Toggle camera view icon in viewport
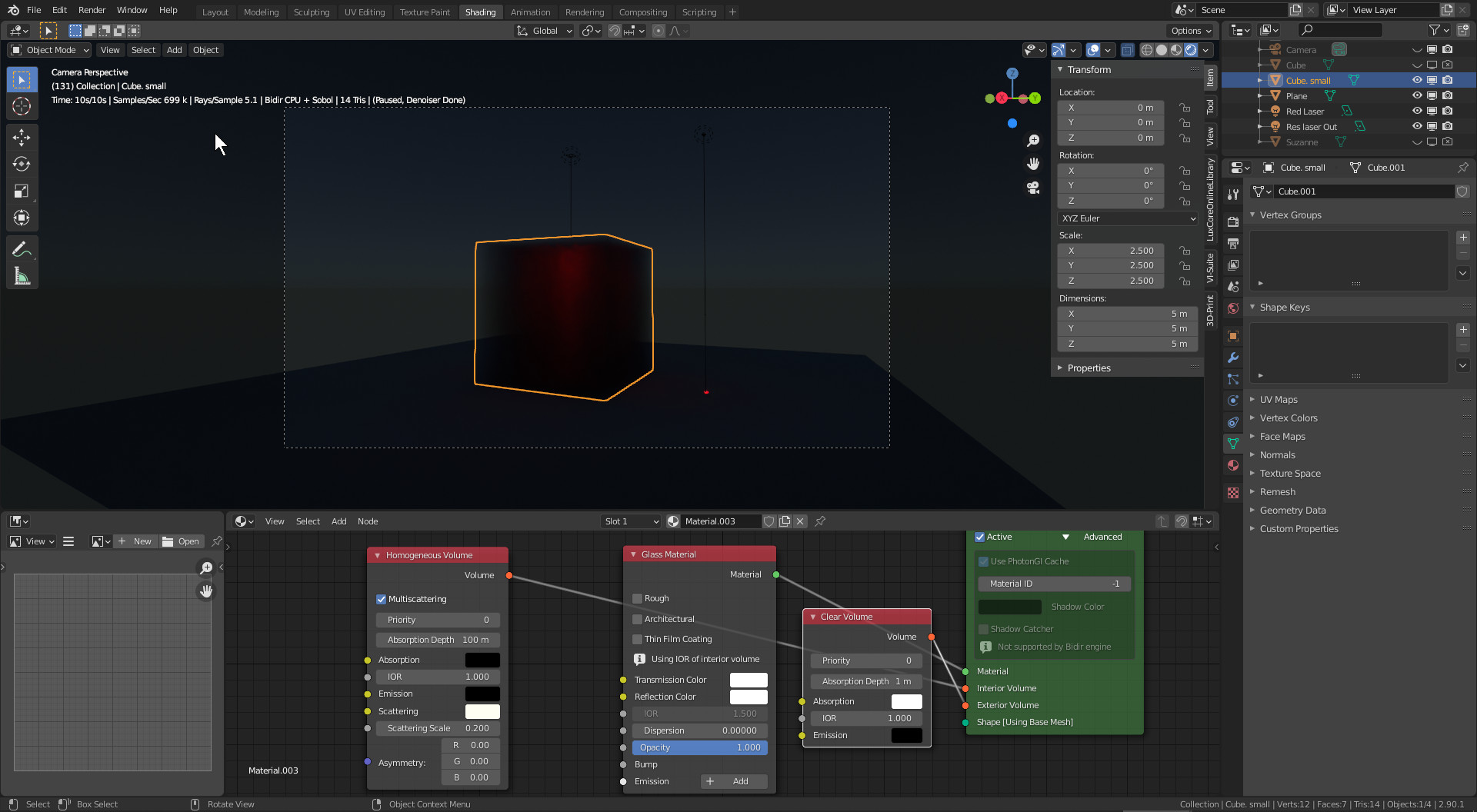Viewport: 1477px width, 812px height. (x=1033, y=188)
